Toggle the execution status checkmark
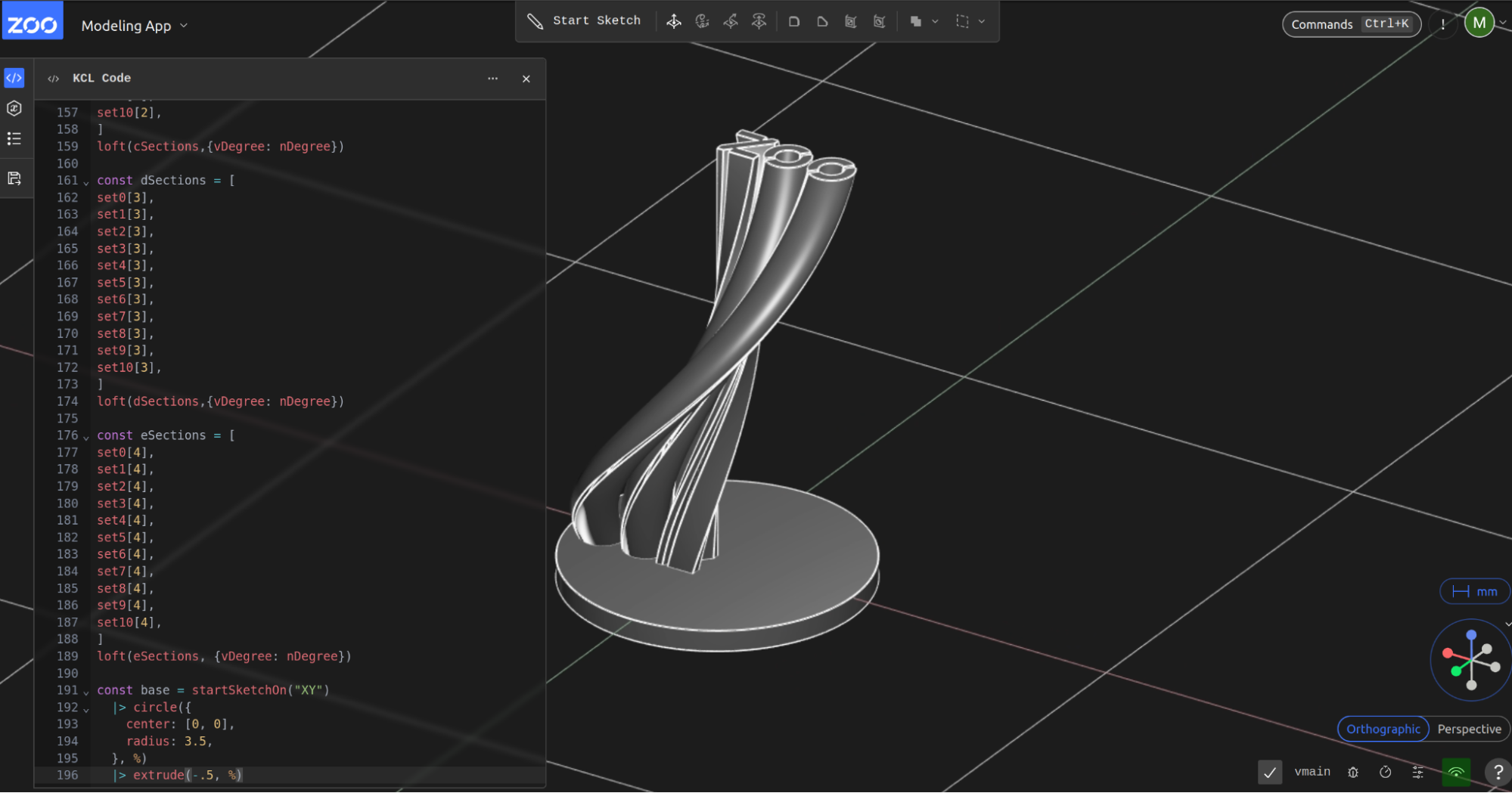Image resolution: width=1512 pixels, height=793 pixels. point(1270,772)
